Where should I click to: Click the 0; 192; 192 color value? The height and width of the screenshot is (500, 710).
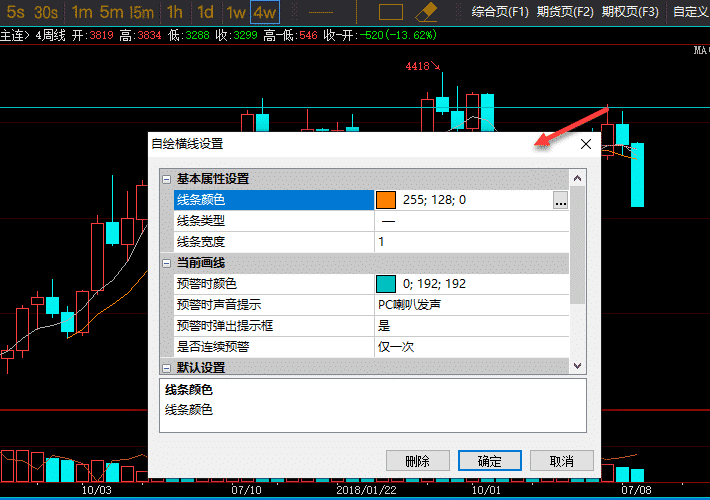point(434,284)
